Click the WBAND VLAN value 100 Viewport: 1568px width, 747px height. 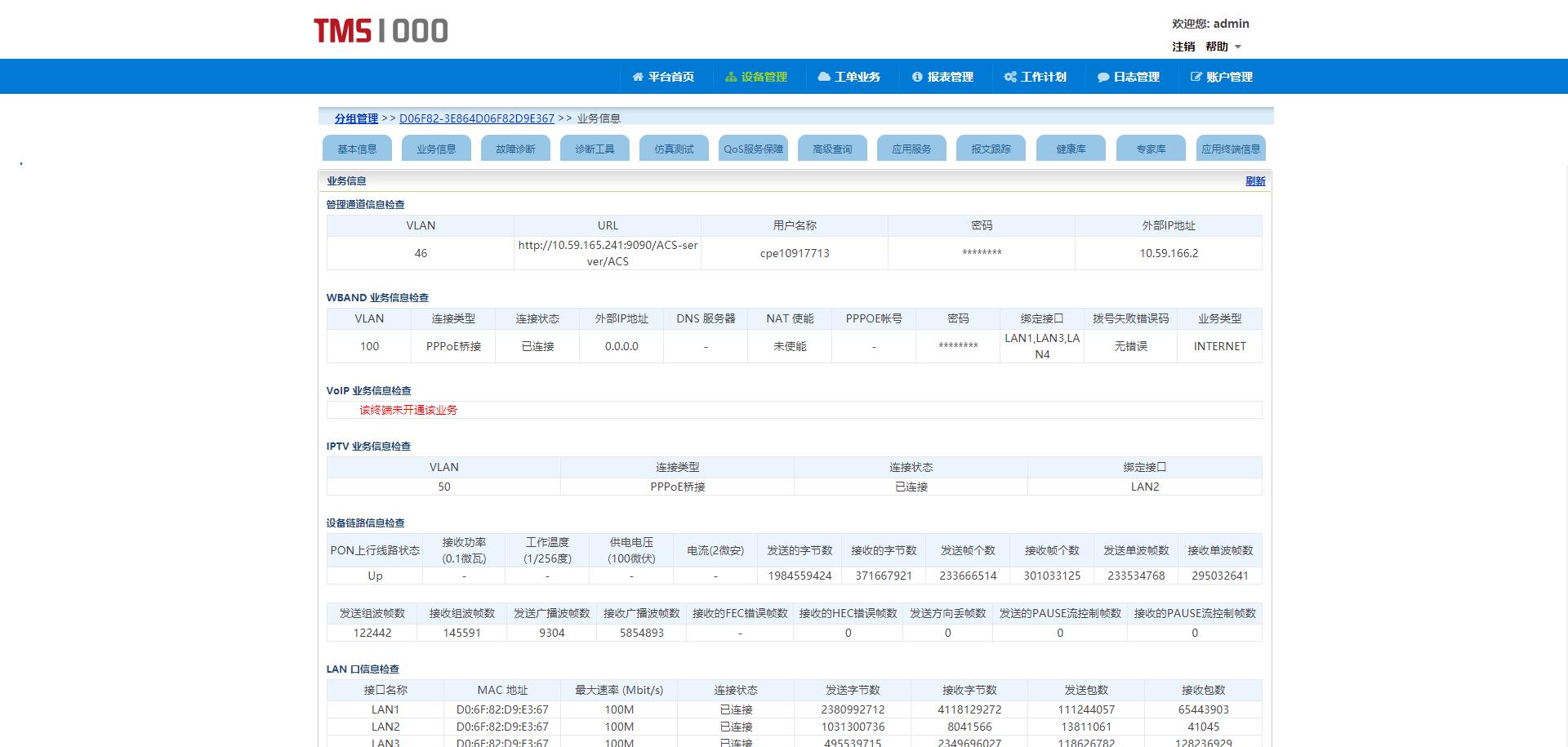369,346
